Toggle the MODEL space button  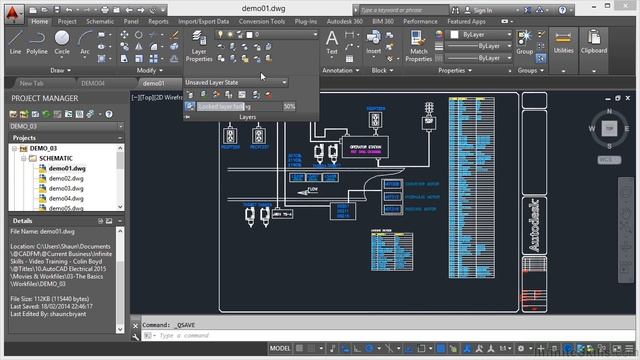click(x=280, y=348)
